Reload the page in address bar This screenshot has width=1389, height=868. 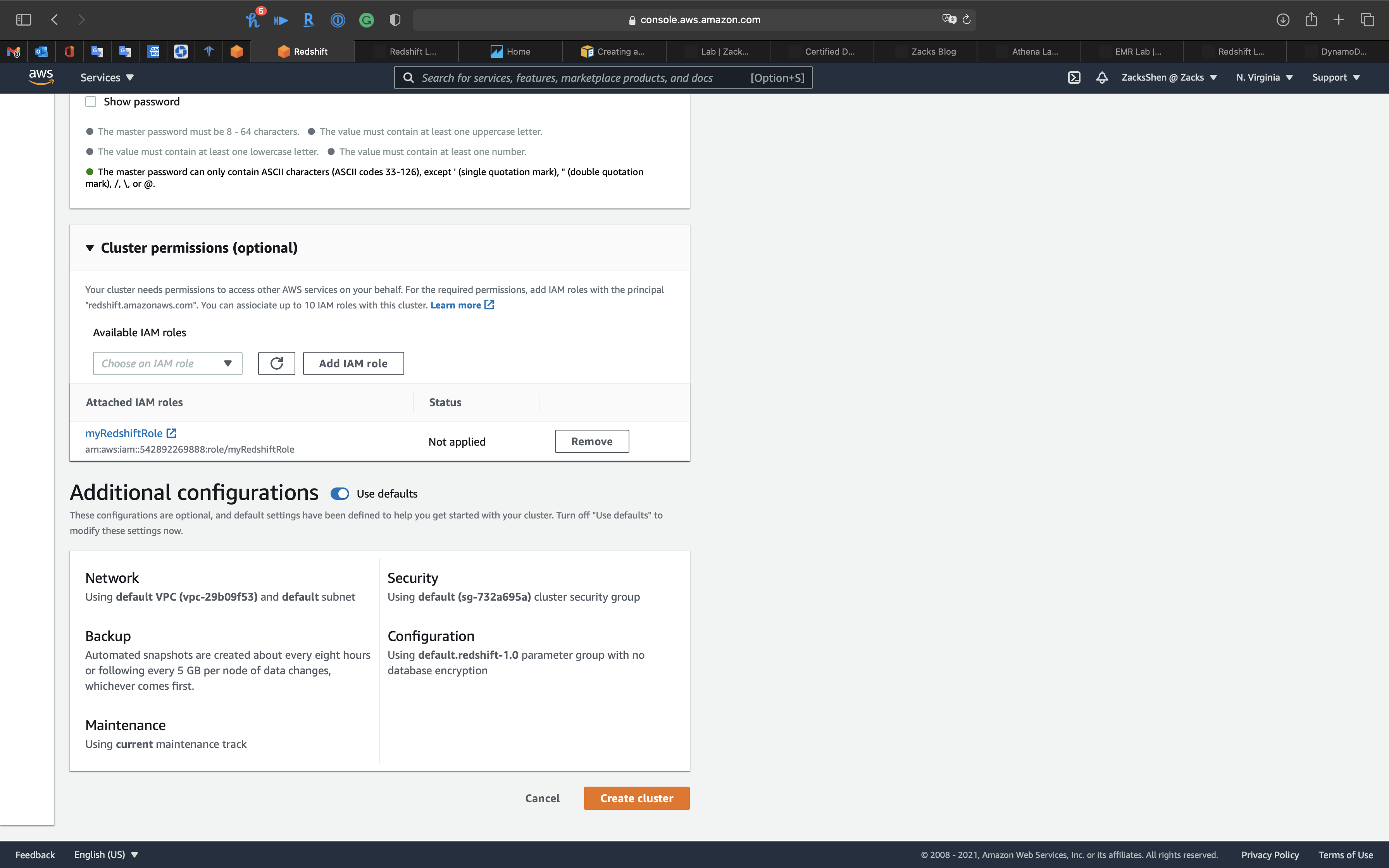tap(967, 19)
